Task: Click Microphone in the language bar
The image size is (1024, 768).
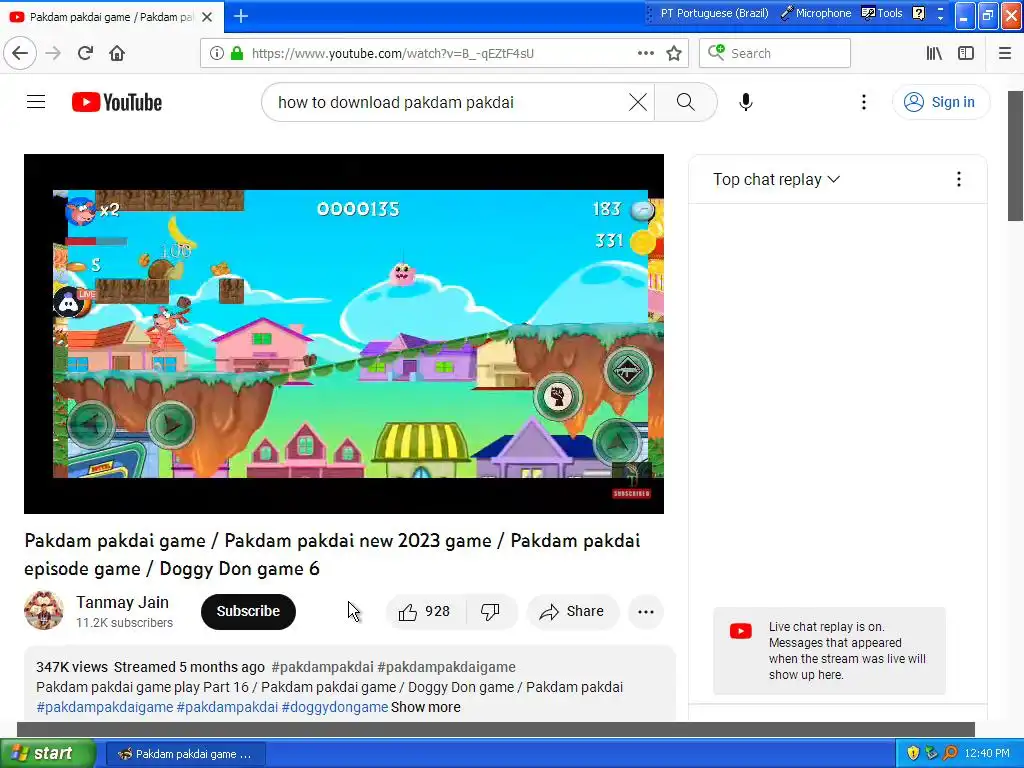Action: 816,13
